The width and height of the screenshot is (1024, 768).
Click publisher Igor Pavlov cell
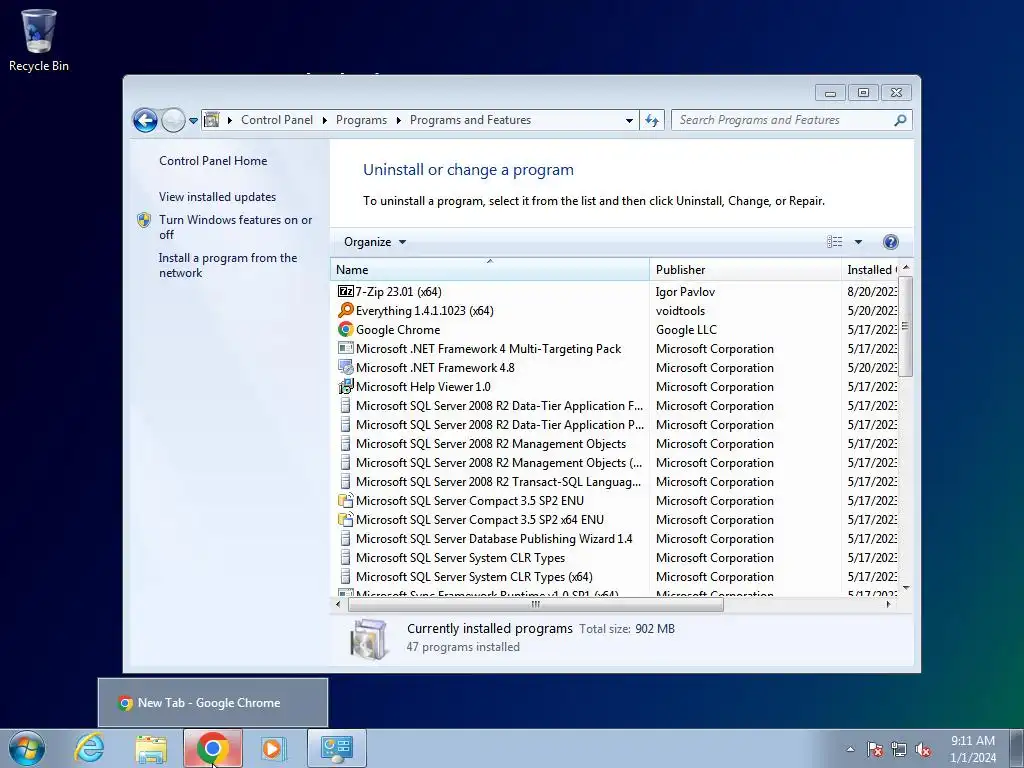tap(685, 291)
